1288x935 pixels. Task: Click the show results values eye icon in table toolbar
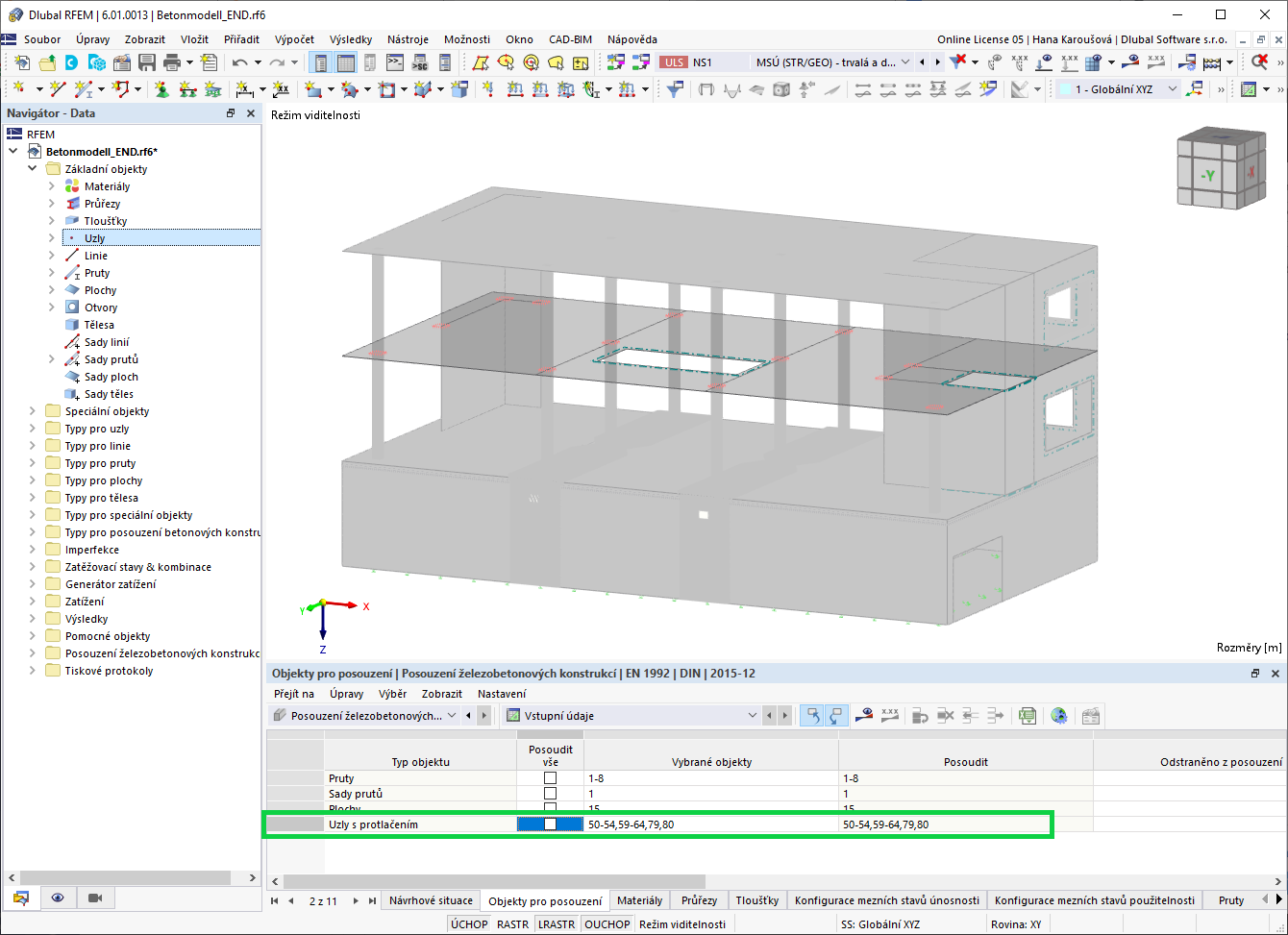point(866,716)
